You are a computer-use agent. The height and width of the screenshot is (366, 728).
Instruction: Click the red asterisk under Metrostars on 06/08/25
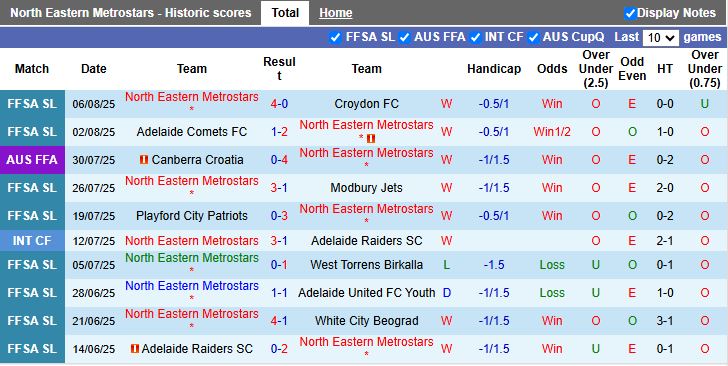tap(192, 110)
